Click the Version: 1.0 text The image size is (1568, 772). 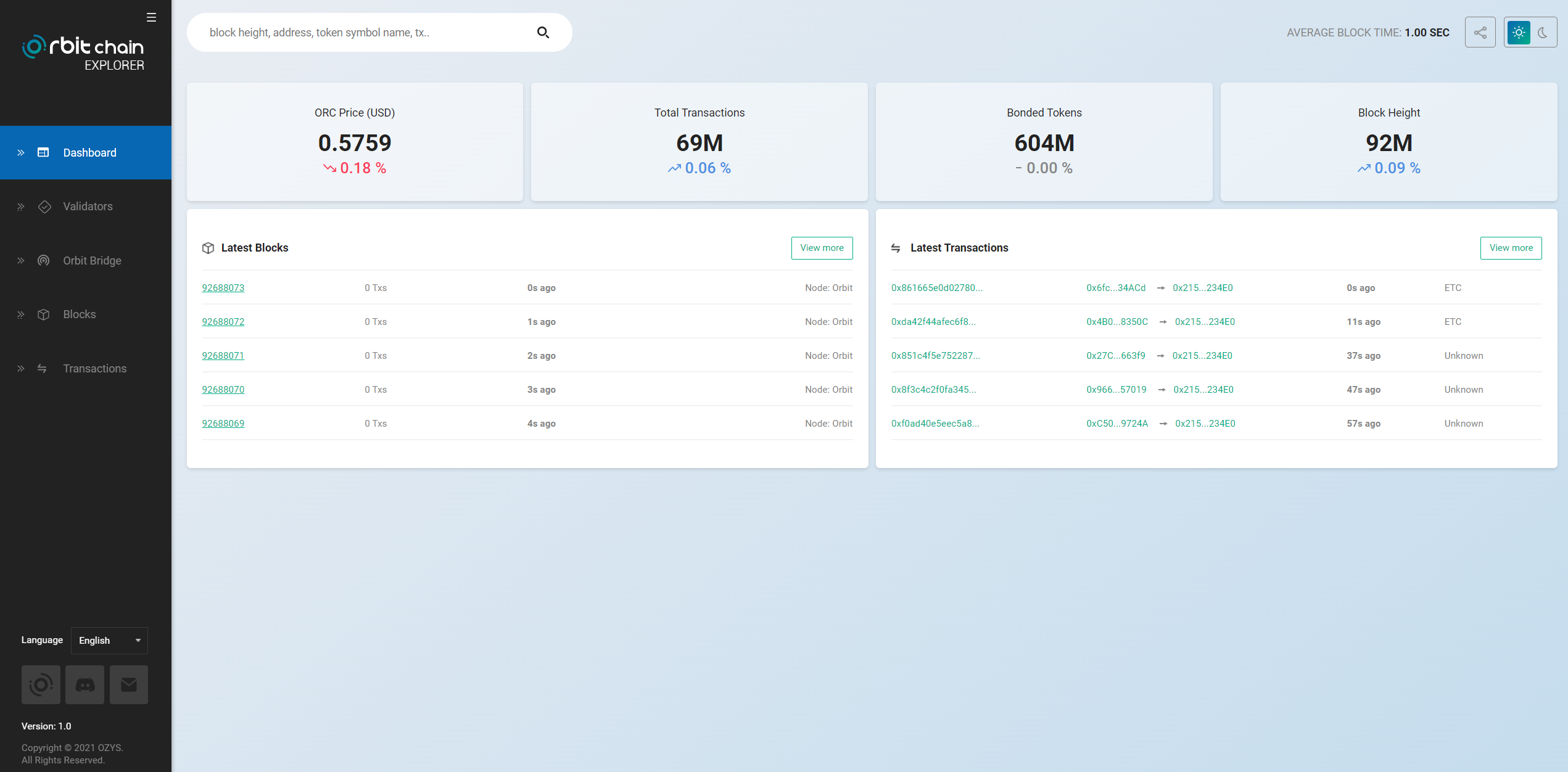click(x=46, y=726)
